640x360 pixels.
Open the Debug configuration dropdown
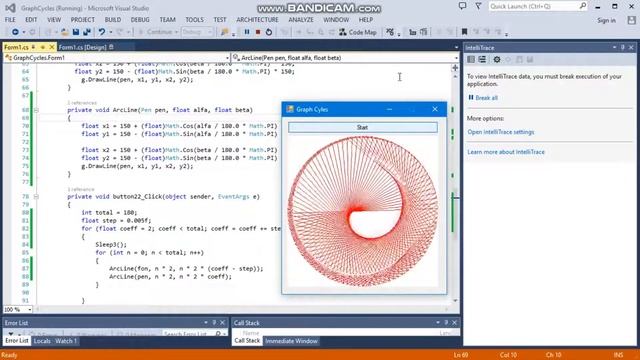pyautogui.click(x=197, y=32)
